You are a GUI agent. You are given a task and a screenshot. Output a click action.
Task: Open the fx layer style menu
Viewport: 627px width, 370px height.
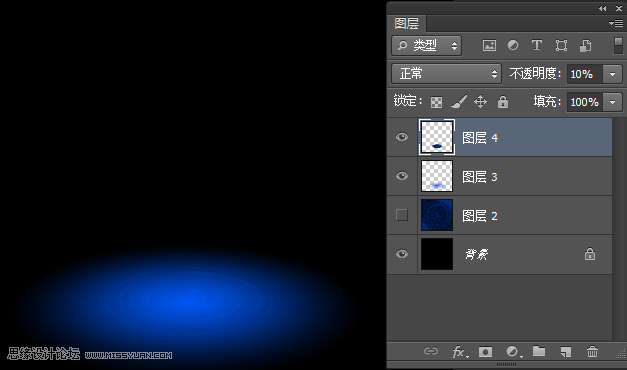[x=459, y=352]
